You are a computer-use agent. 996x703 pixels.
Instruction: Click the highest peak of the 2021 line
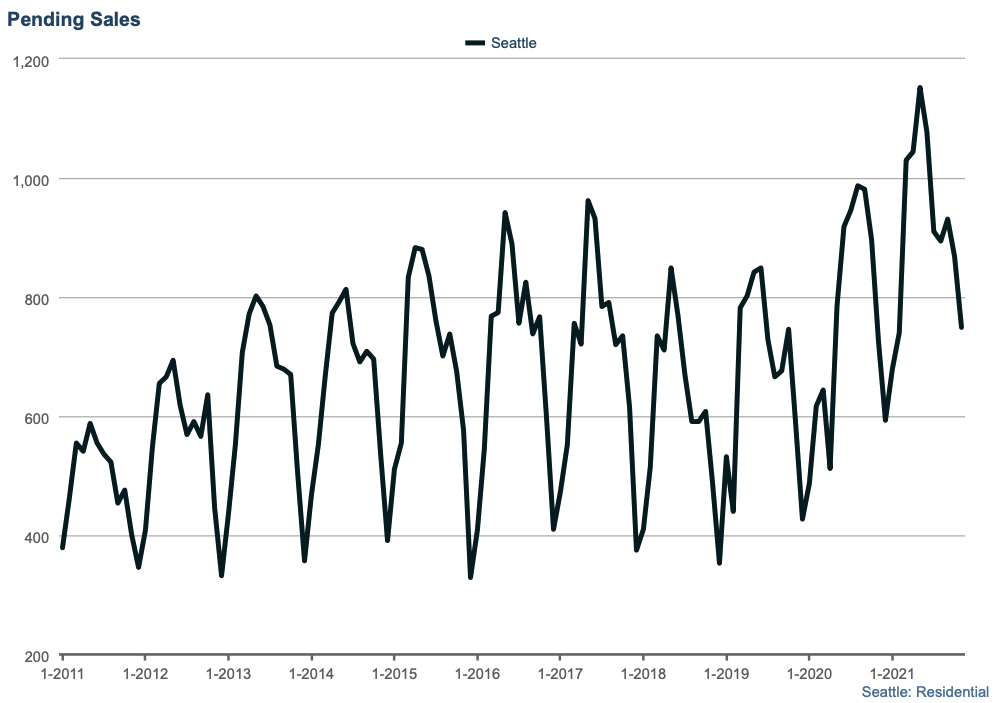coord(919,88)
